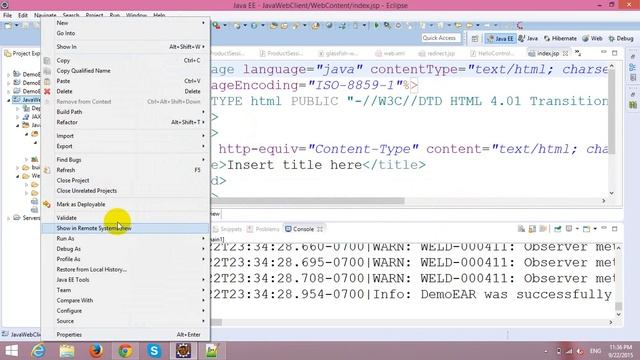Expand the Run As submenu
Viewport: 640px width, 360px height.
coord(126,238)
